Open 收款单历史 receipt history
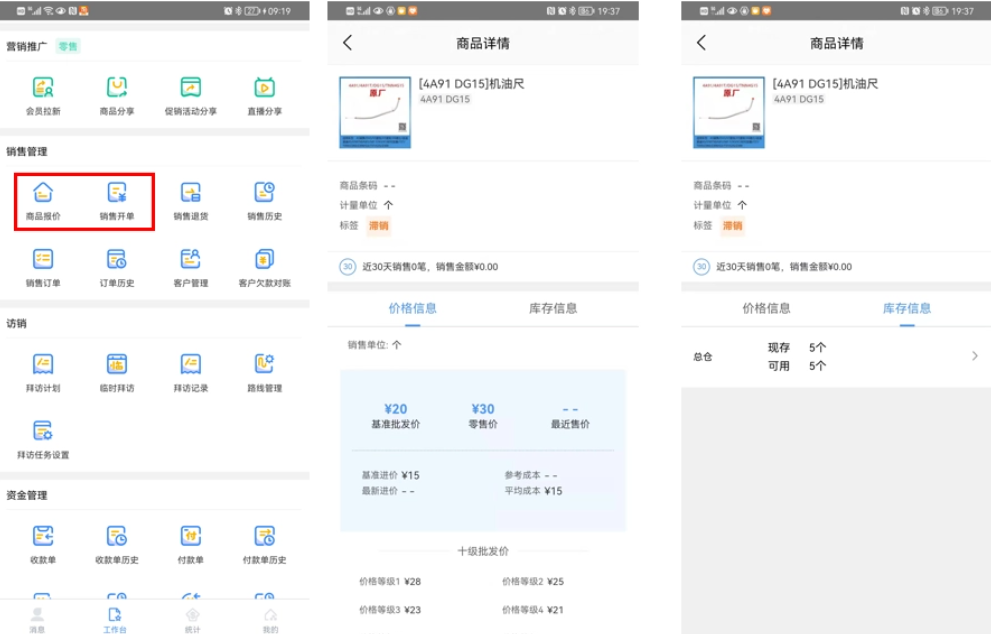Screen dimensions: 991x634 coord(117,545)
